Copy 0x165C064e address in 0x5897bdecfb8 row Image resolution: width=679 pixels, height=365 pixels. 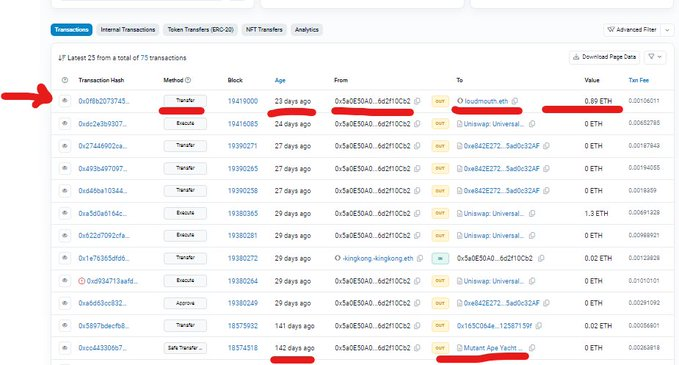539,326
